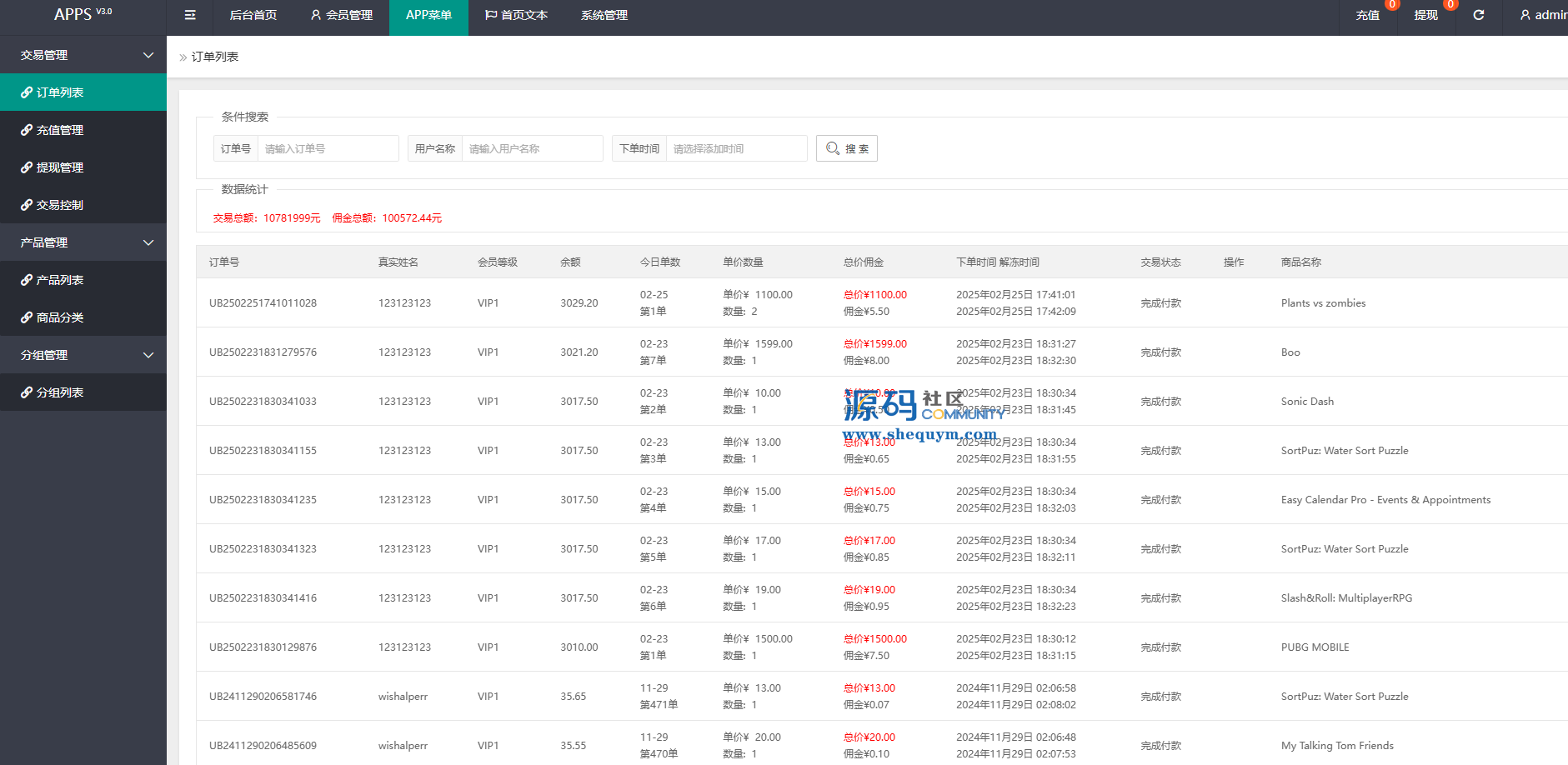Click balance value 3029.20
This screenshot has height=765, width=1568.
point(579,303)
